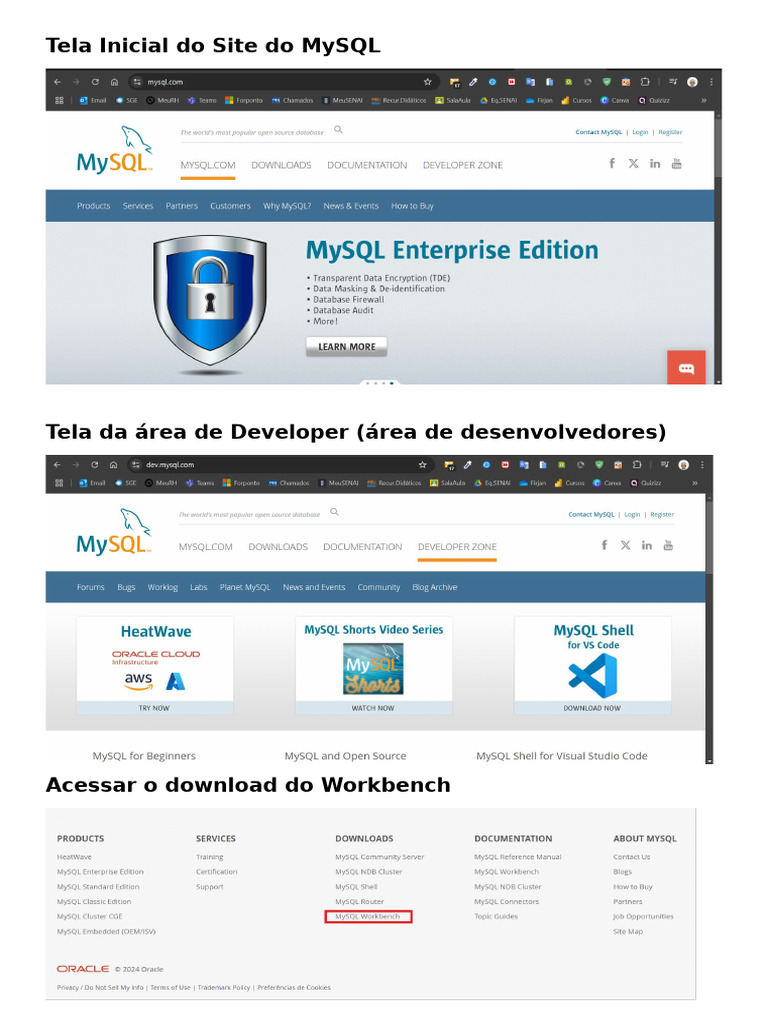Viewport: 768px width, 1024px height.
Task: Open the YouTube icon on the mysql.com page
Action: coord(677,163)
